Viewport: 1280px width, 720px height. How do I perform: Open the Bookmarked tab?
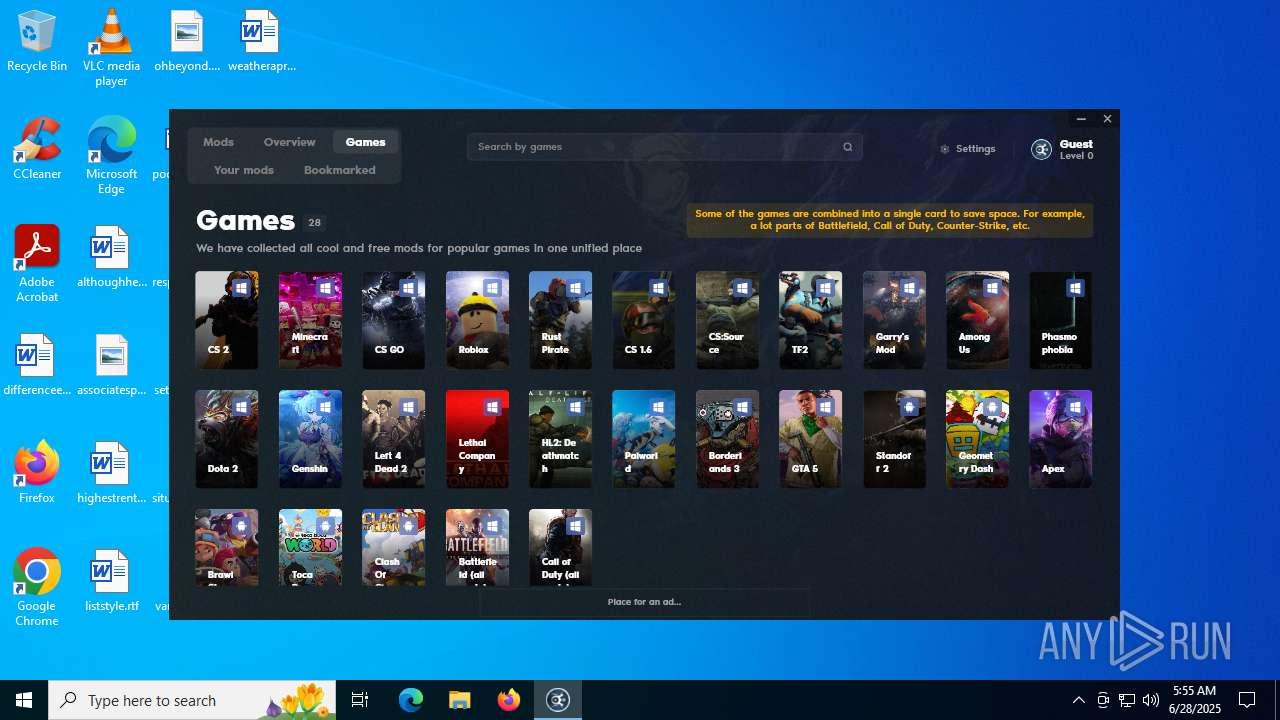pos(340,170)
